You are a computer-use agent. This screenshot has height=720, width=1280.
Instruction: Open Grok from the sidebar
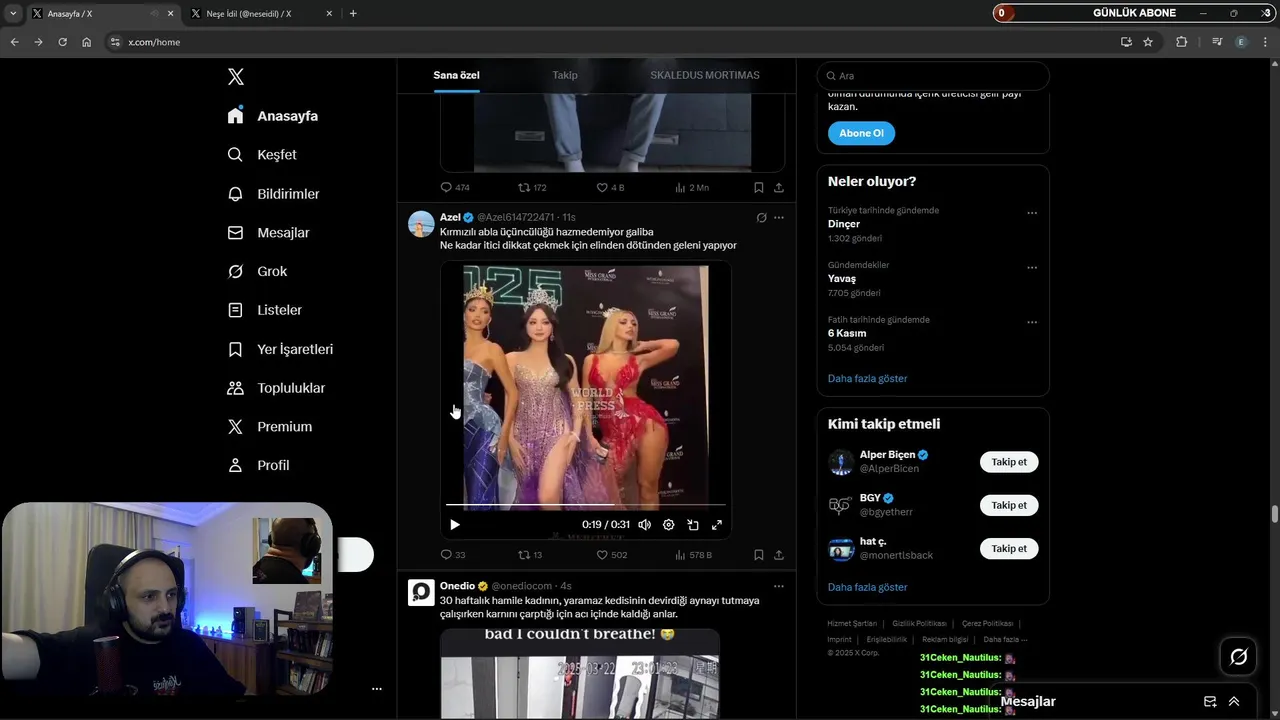point(257,271)
